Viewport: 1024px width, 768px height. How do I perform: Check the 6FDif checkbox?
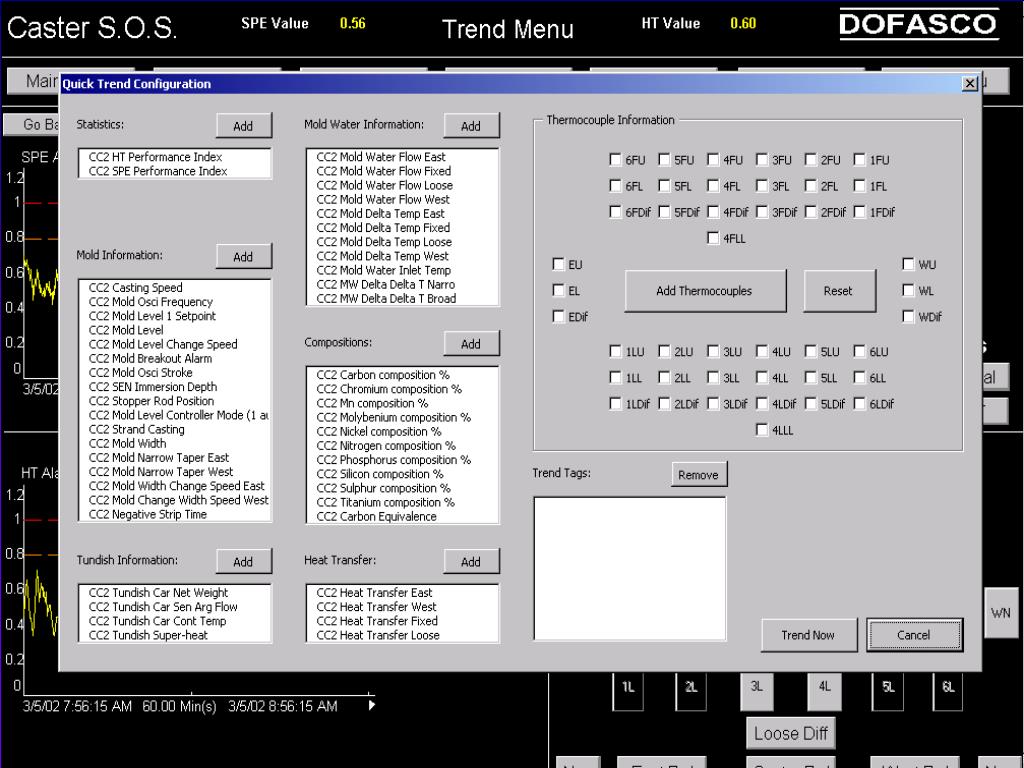pos(615,212)
